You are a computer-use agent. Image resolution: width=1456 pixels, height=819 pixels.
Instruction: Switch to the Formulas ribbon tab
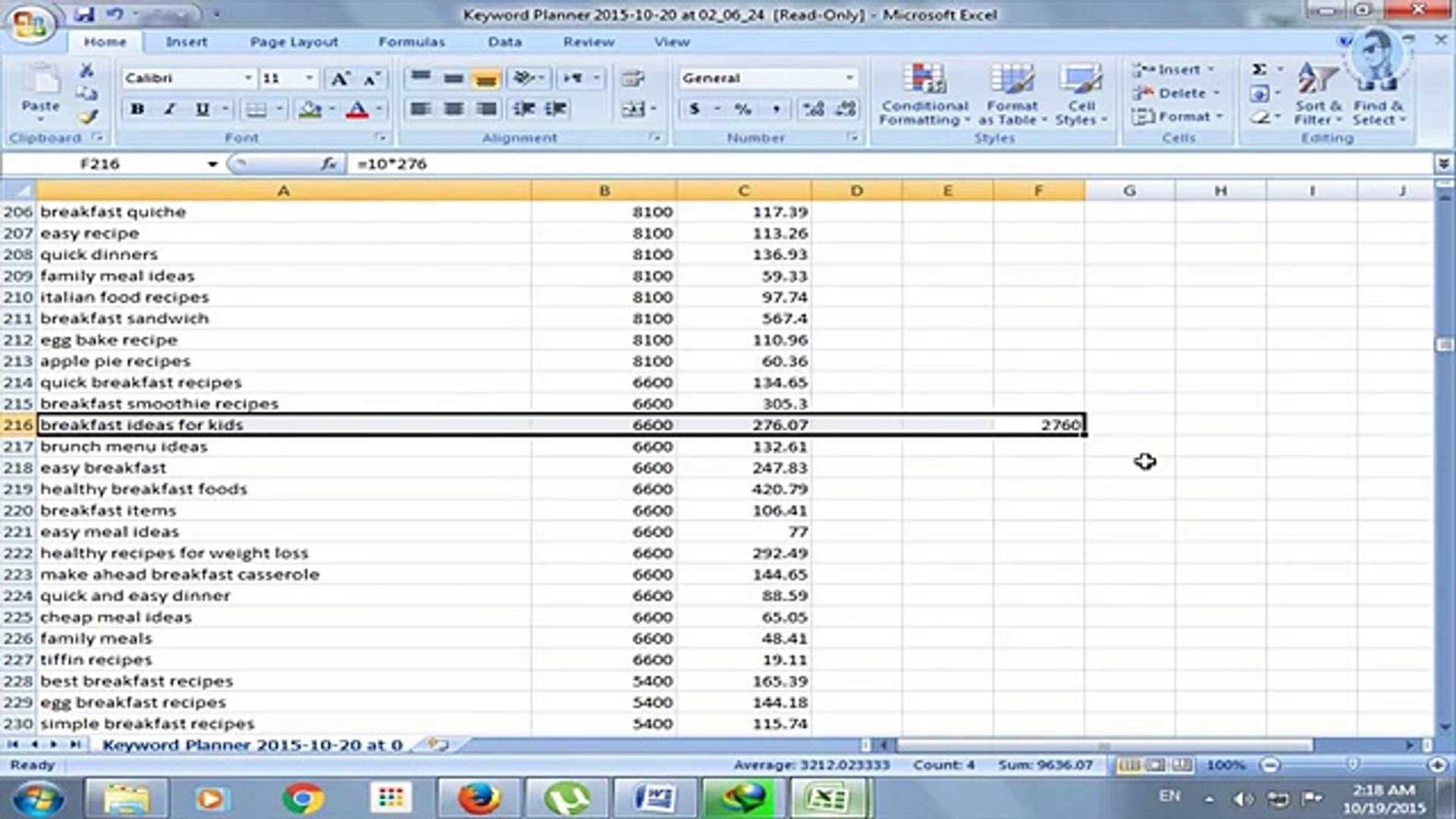(410, 42)
